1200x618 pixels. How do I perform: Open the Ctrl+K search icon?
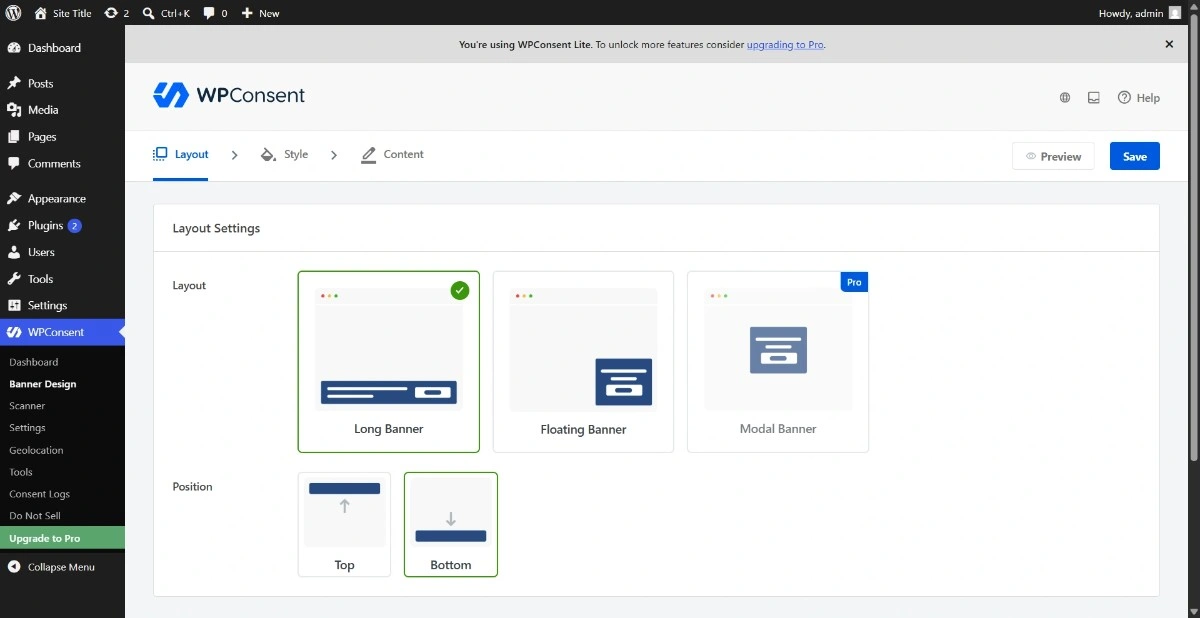click(x=148, y=13)
